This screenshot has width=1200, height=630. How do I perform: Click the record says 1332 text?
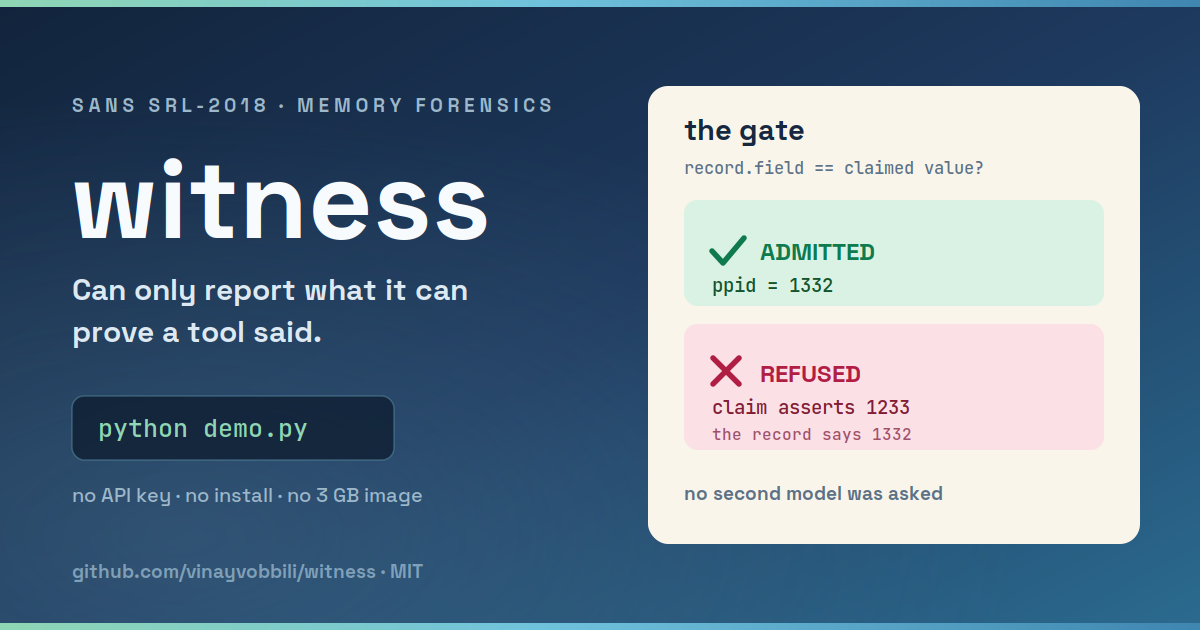[x=812, y=435]
